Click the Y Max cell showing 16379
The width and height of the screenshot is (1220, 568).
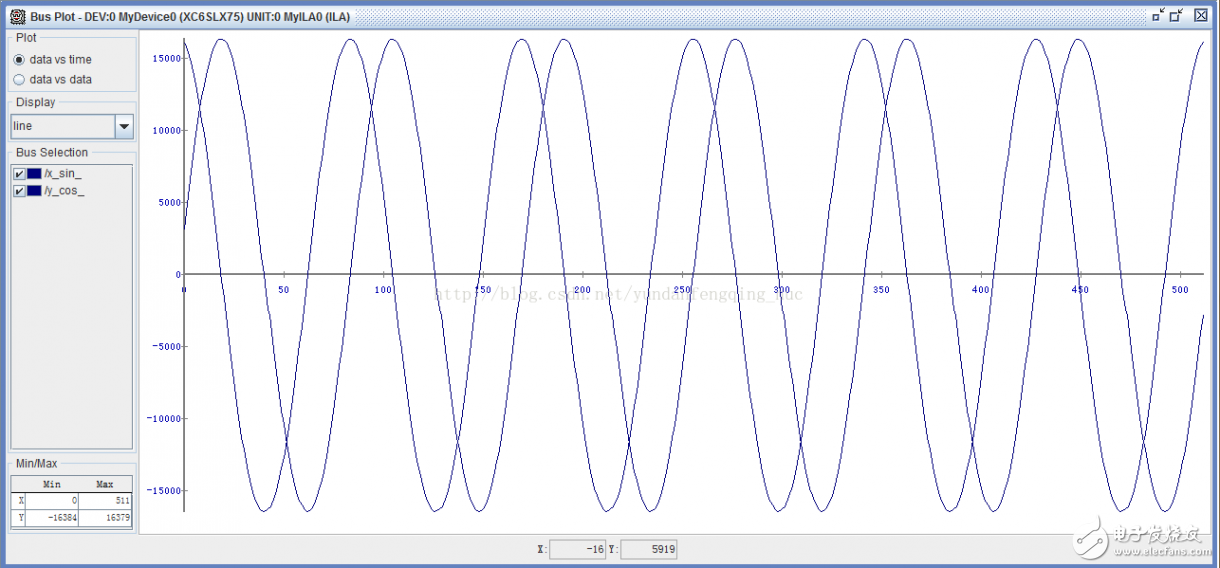pyautogui.click(x=105, y=518)
